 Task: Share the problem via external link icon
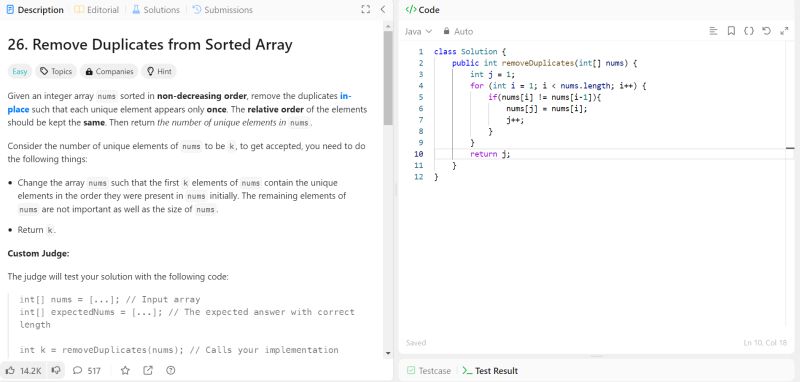(148, 371)
